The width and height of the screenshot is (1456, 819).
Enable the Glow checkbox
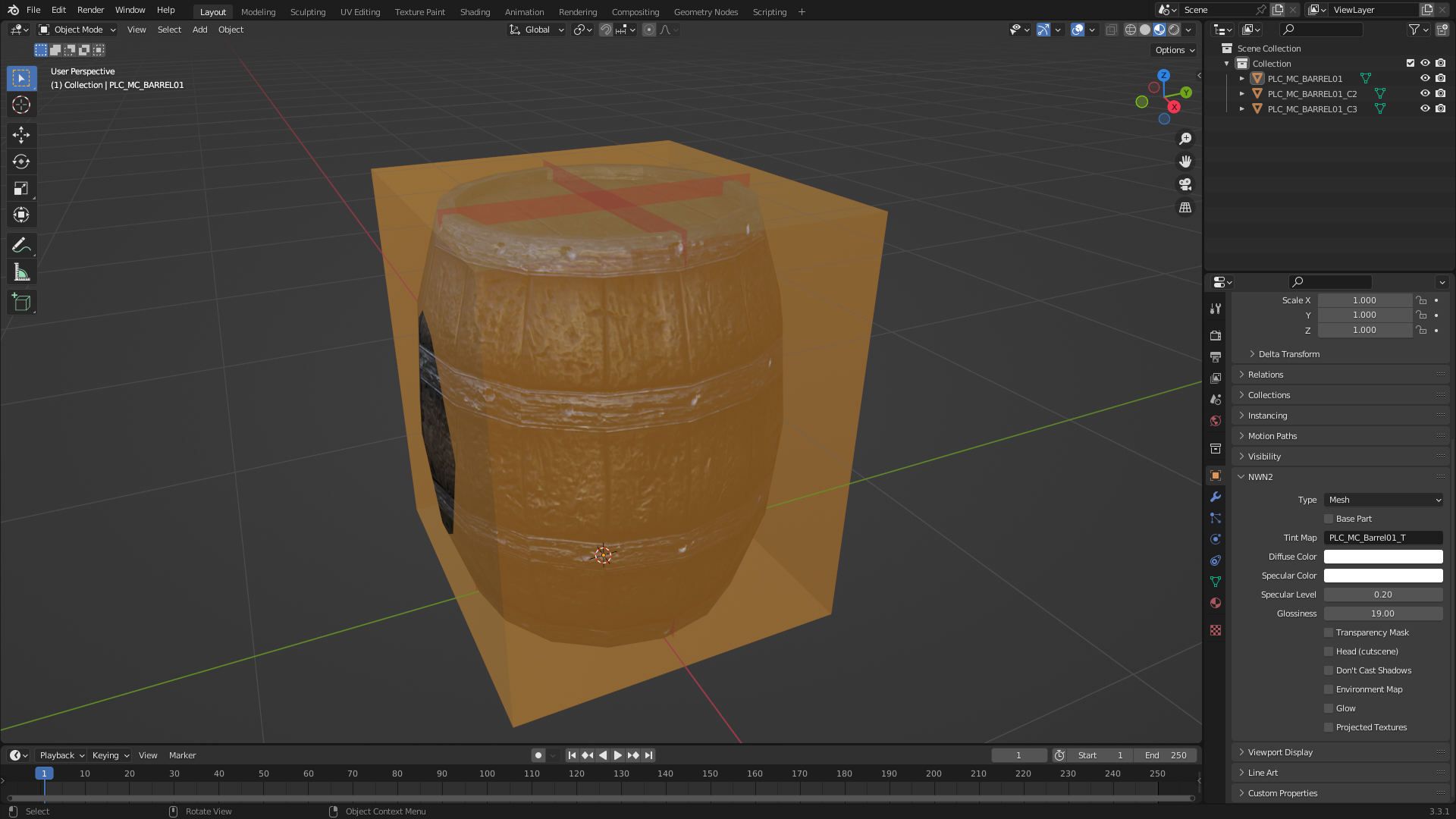click(1329, 708)
